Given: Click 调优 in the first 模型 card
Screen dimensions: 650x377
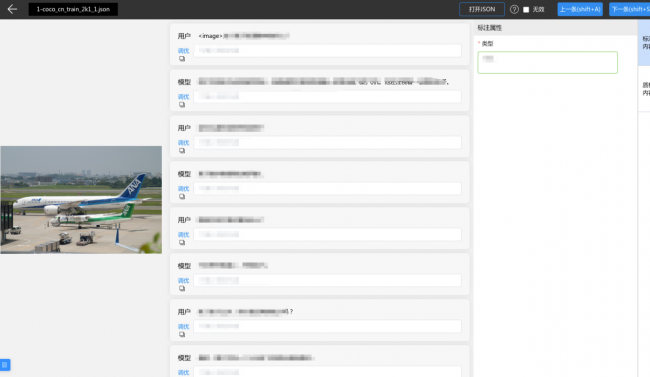Looking at the screenshot, I should tap(183, 97).
